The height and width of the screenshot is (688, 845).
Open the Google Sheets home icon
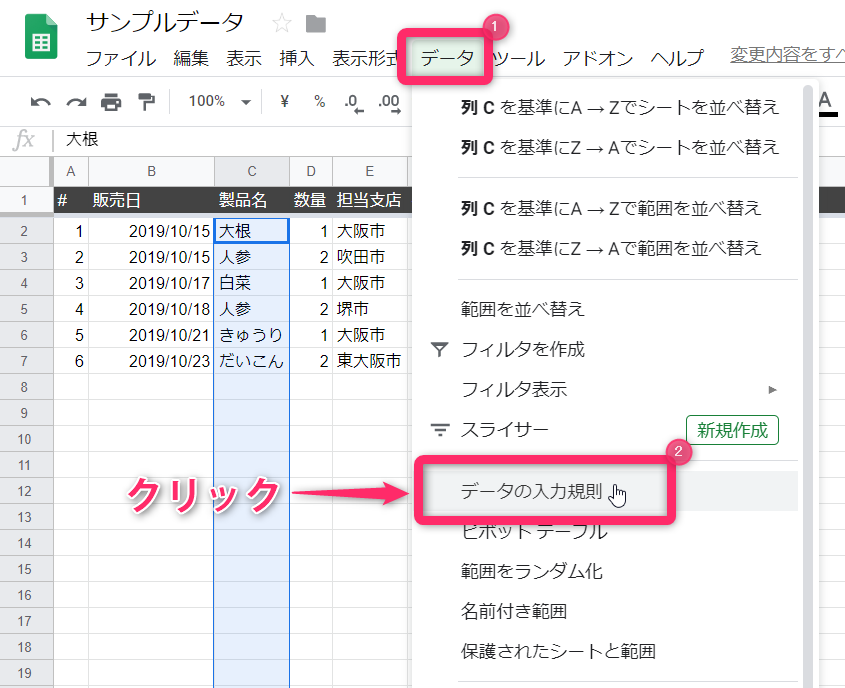[x=41, y=37]
